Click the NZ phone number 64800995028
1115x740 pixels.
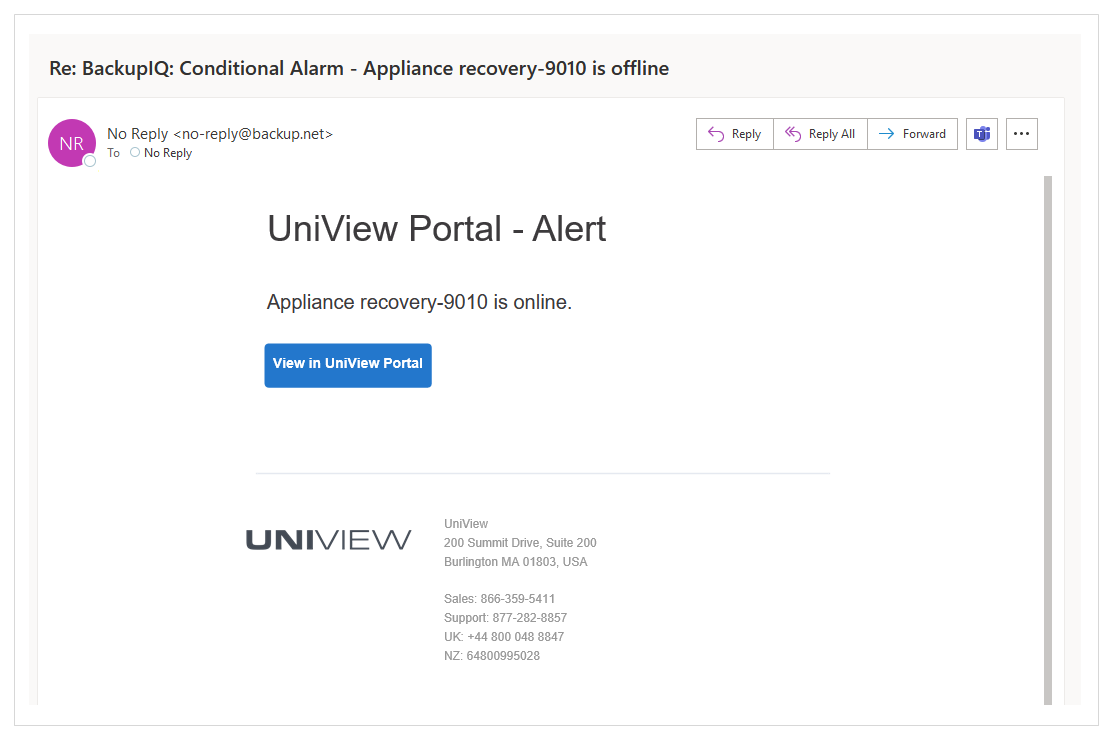(x=503, y=656)
